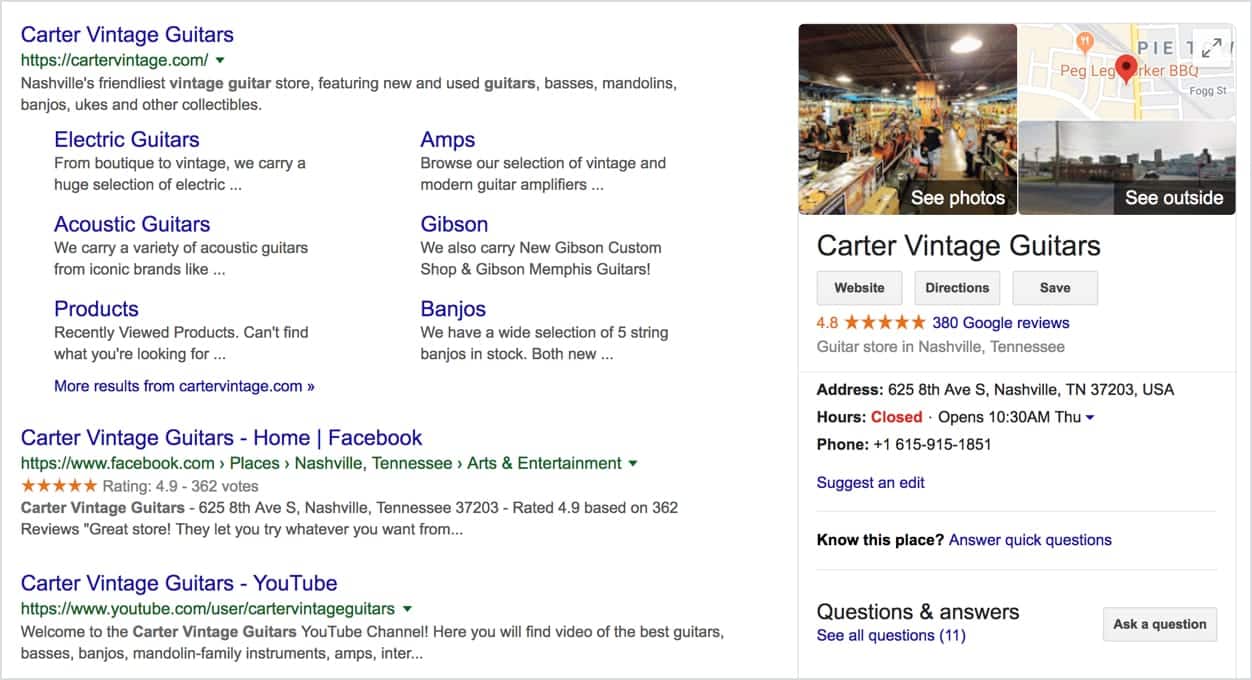Click More results from cartervintage.com
Screen dimensions: 1252x680
184,386
